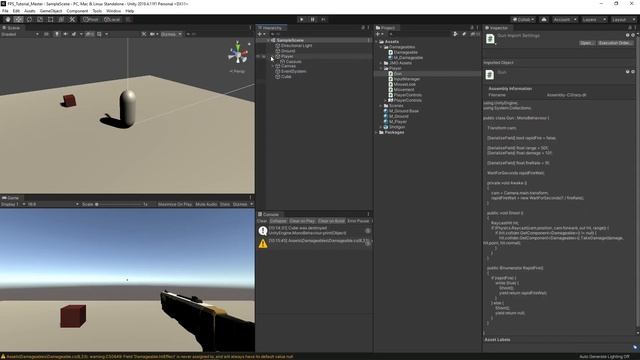Open the Collab dropdown
640x360 pixels.
(523, 20)
